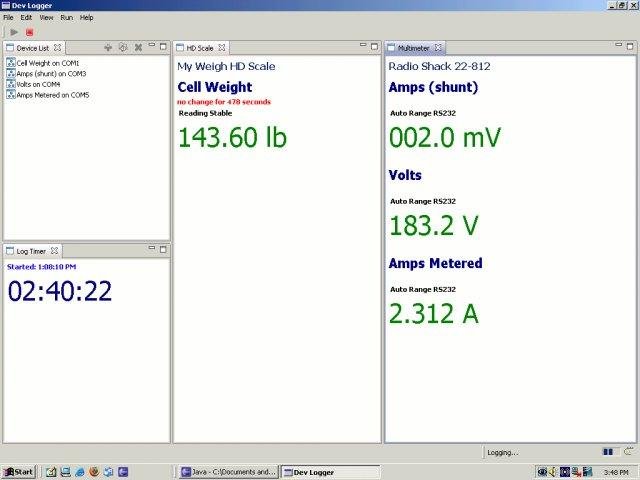Select the Multimeter tab

point(413,48)
